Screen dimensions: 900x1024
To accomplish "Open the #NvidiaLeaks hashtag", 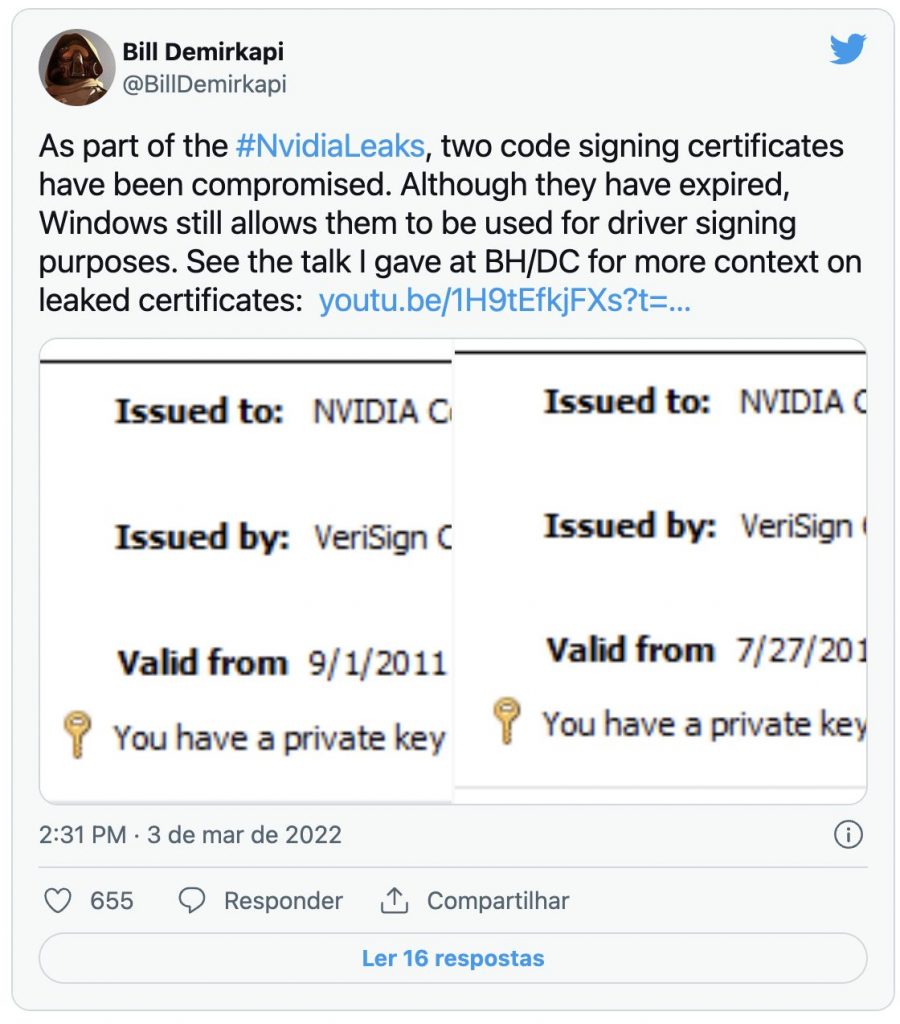I will [x=330, y=146].
